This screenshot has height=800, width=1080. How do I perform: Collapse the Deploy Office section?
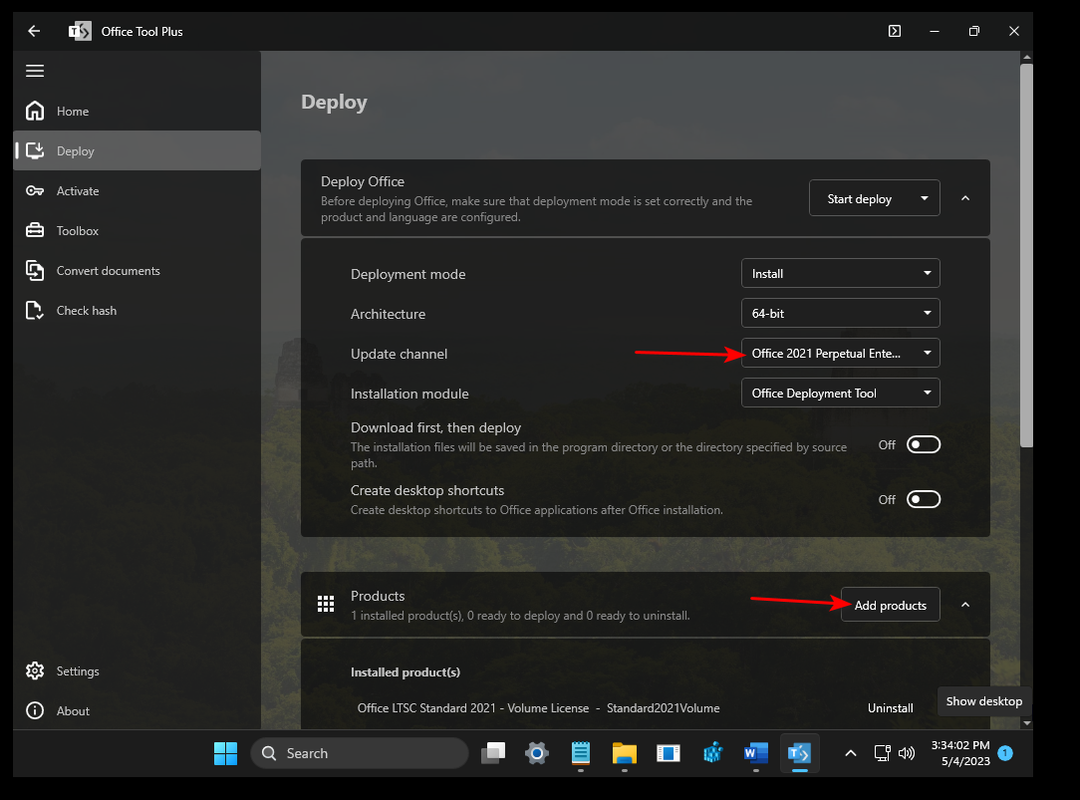pyautogui.click(x=965, y=198)
